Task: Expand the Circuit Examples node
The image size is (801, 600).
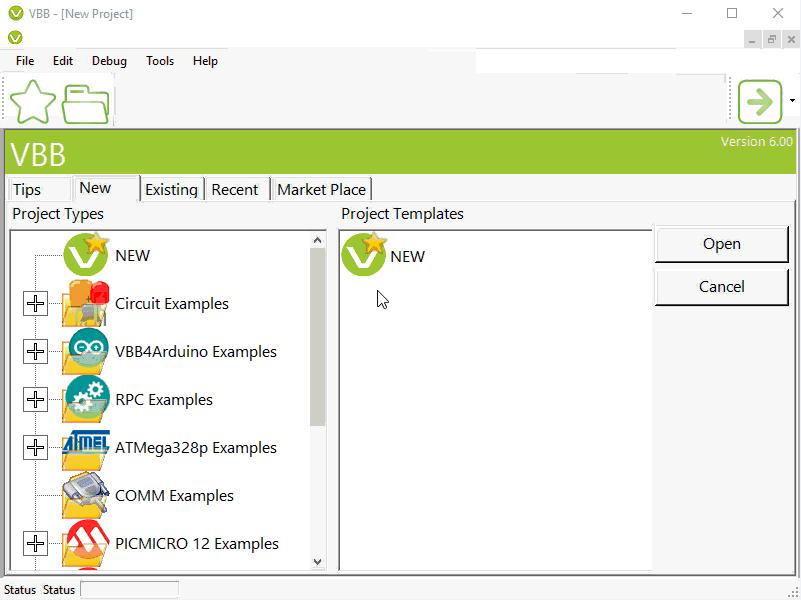Action: 35,303
